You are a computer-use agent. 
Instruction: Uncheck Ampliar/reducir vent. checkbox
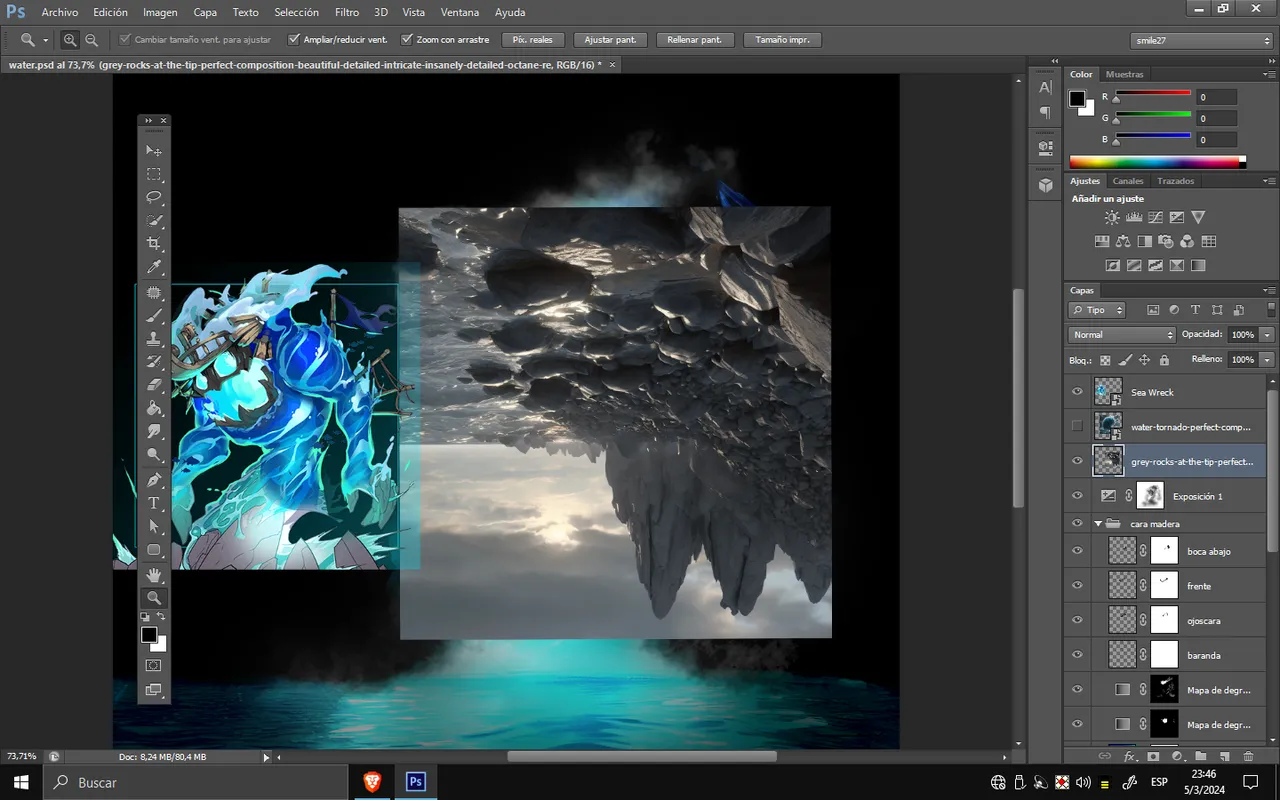(x=294, y=40)
